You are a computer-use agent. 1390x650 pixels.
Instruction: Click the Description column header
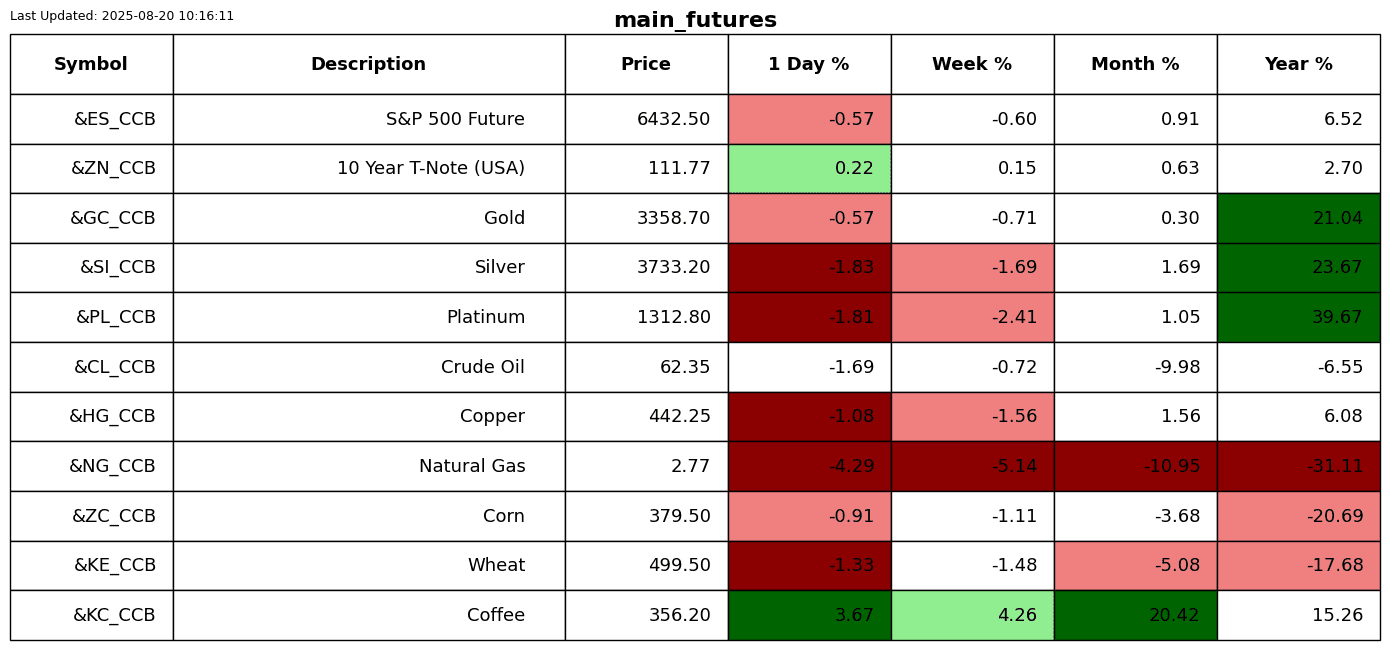point(368,64)
